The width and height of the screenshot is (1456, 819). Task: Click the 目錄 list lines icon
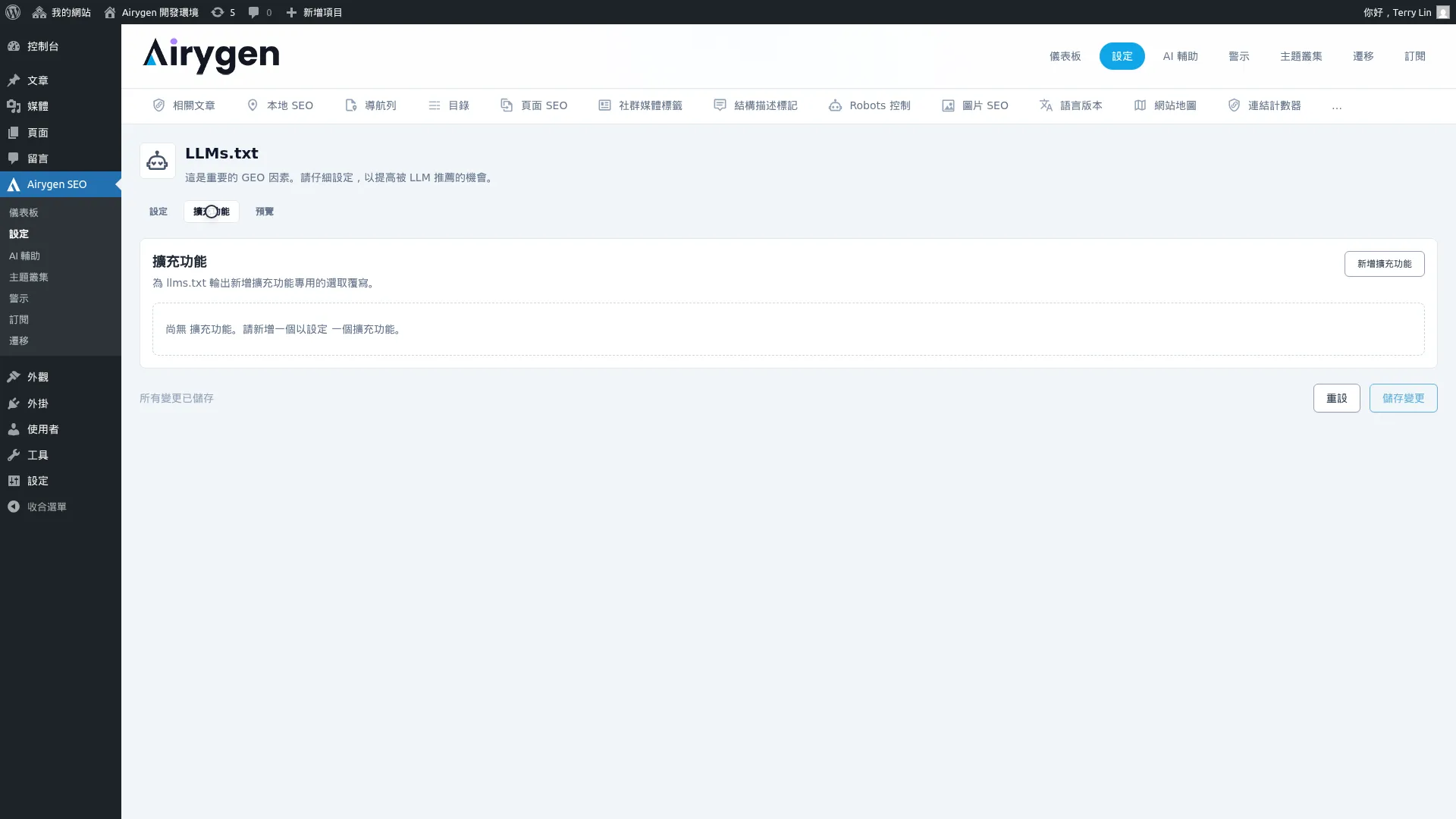434,105
